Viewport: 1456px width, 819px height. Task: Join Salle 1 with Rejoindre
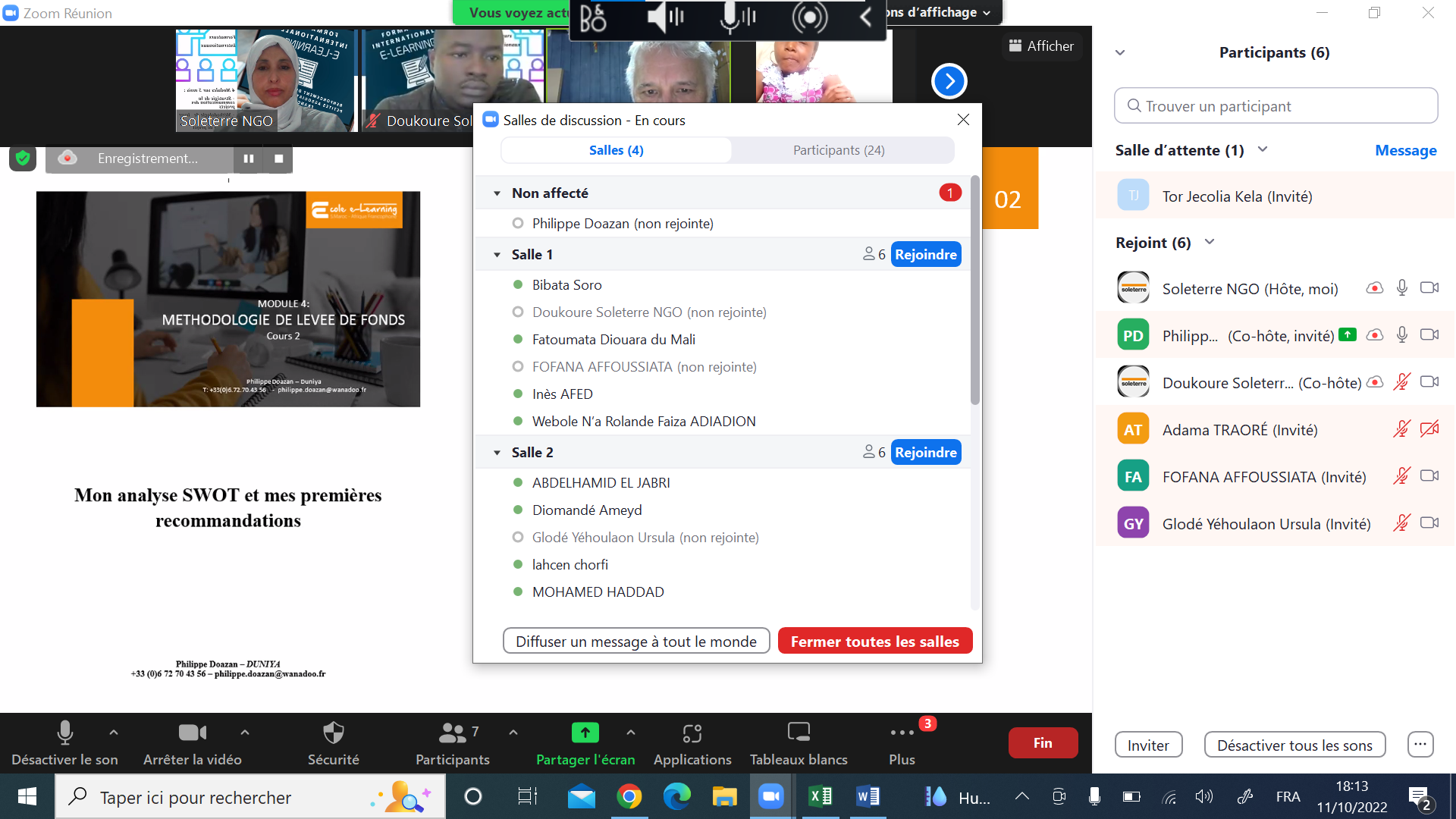(x=926, y=254)
